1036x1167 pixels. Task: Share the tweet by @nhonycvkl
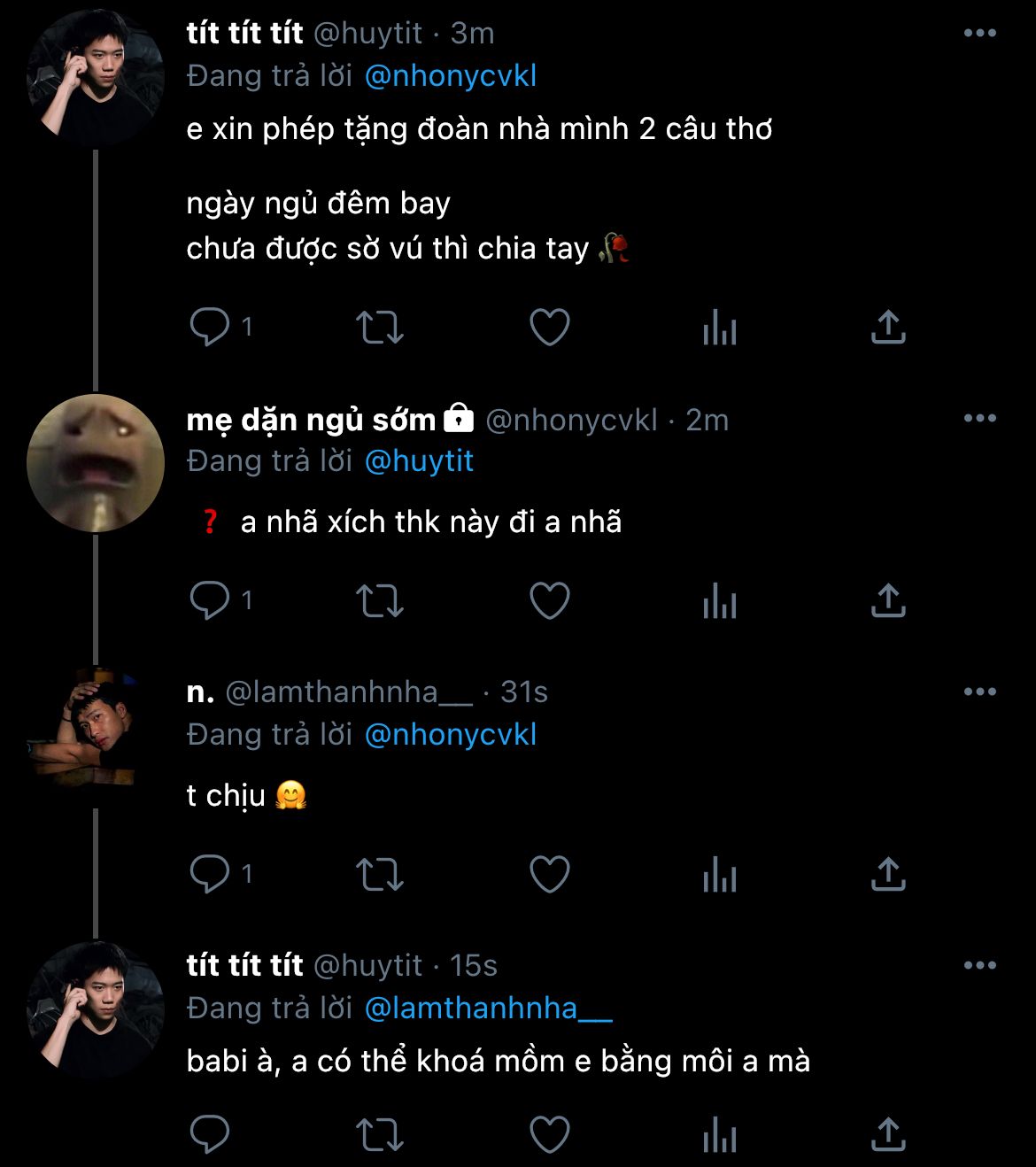click(888, 601)
